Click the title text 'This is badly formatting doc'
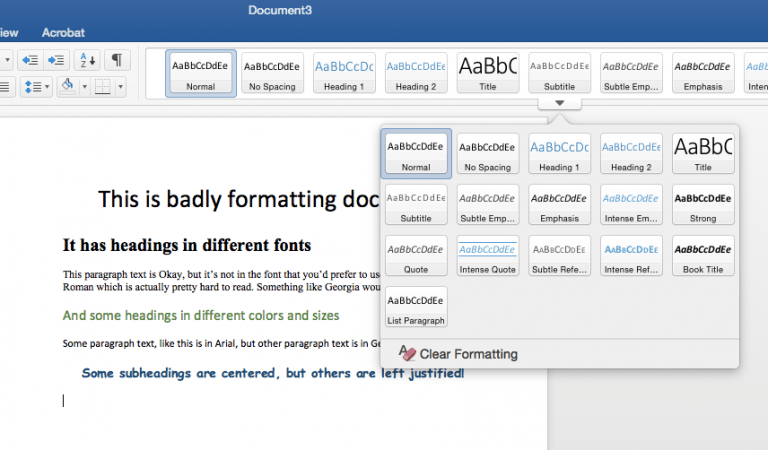Viewport: 768px width, 450px height. [x=239, y=200]
